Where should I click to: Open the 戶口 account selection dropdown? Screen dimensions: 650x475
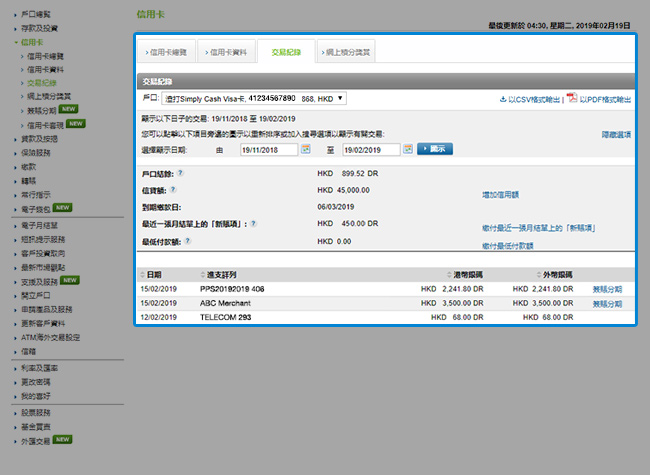point(254,98)
